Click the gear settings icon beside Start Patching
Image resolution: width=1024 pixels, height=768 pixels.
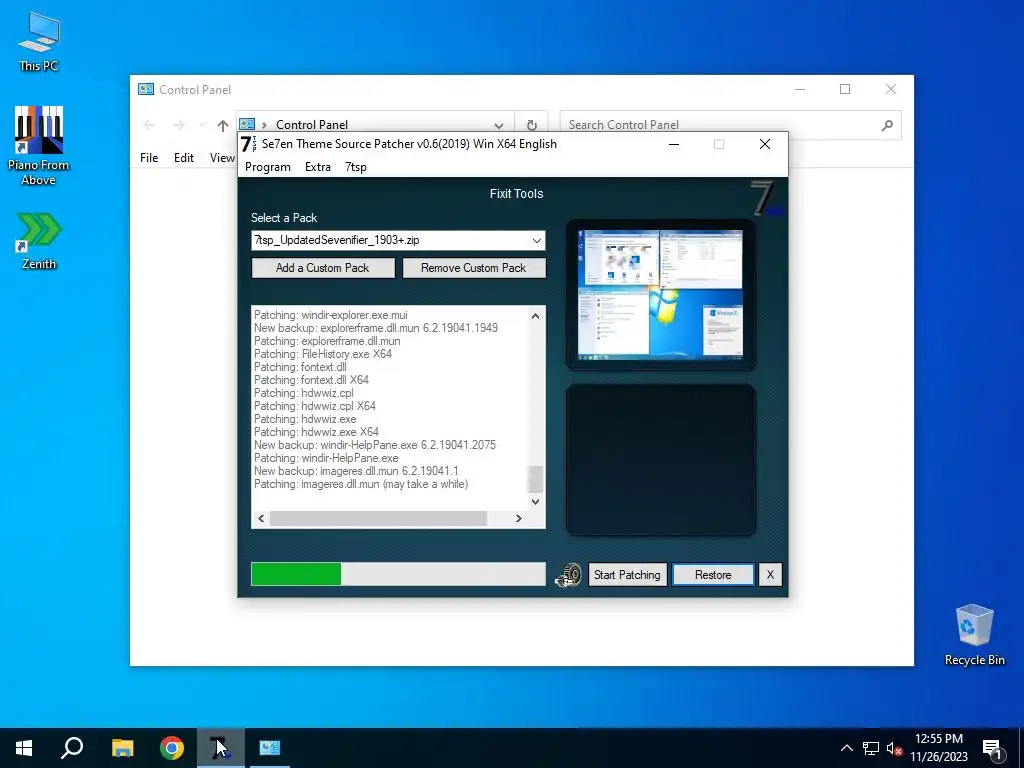tap(568, 575)
